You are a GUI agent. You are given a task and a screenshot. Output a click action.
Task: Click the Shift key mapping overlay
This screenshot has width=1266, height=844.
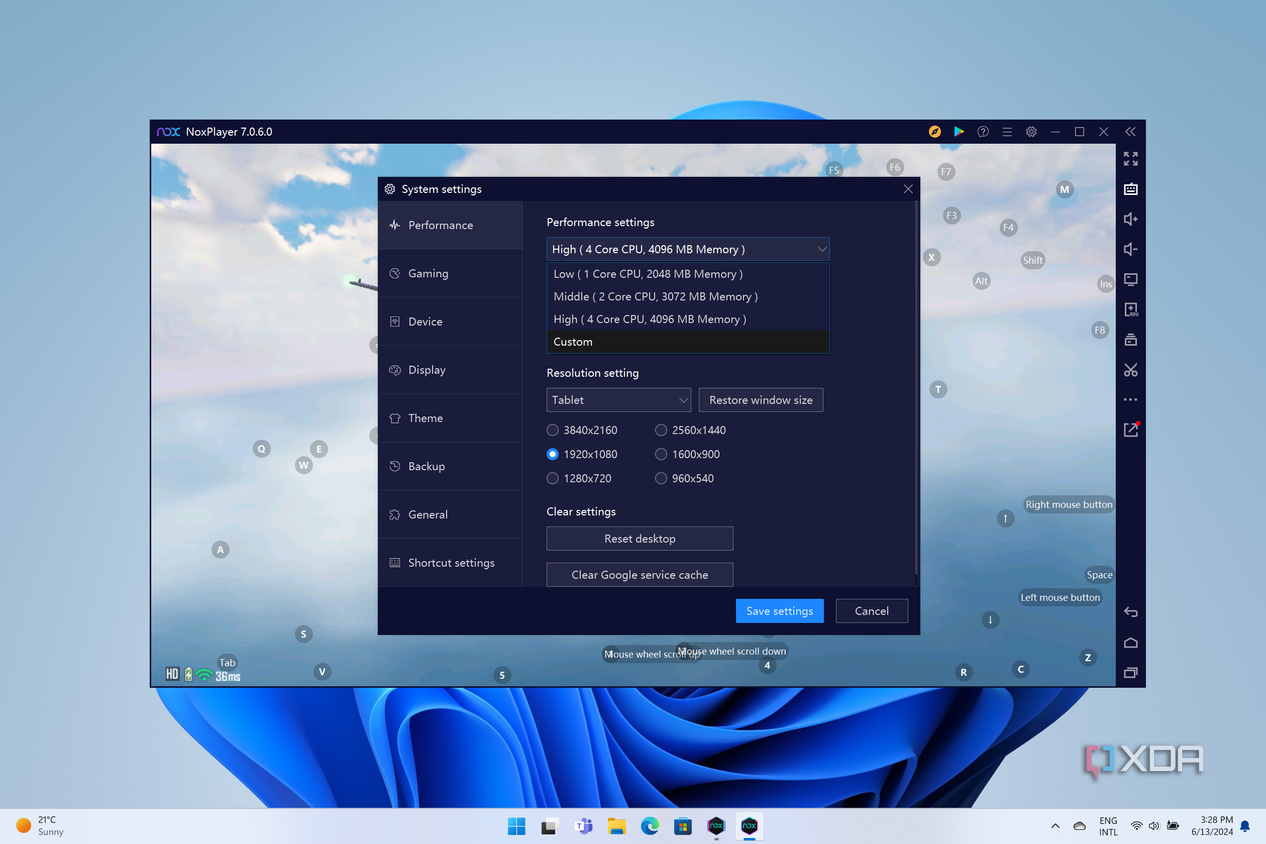tap(1033, 260)
